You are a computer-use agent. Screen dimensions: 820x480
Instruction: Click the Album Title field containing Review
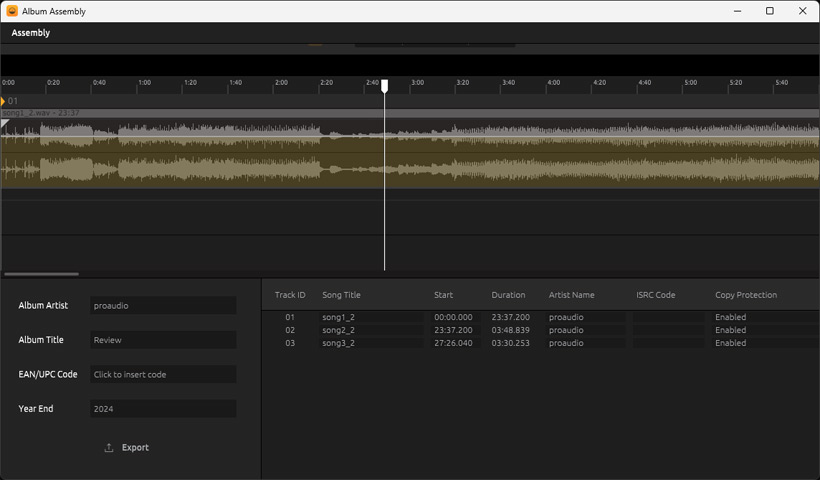pyautogui.click(x=163, y=340)
